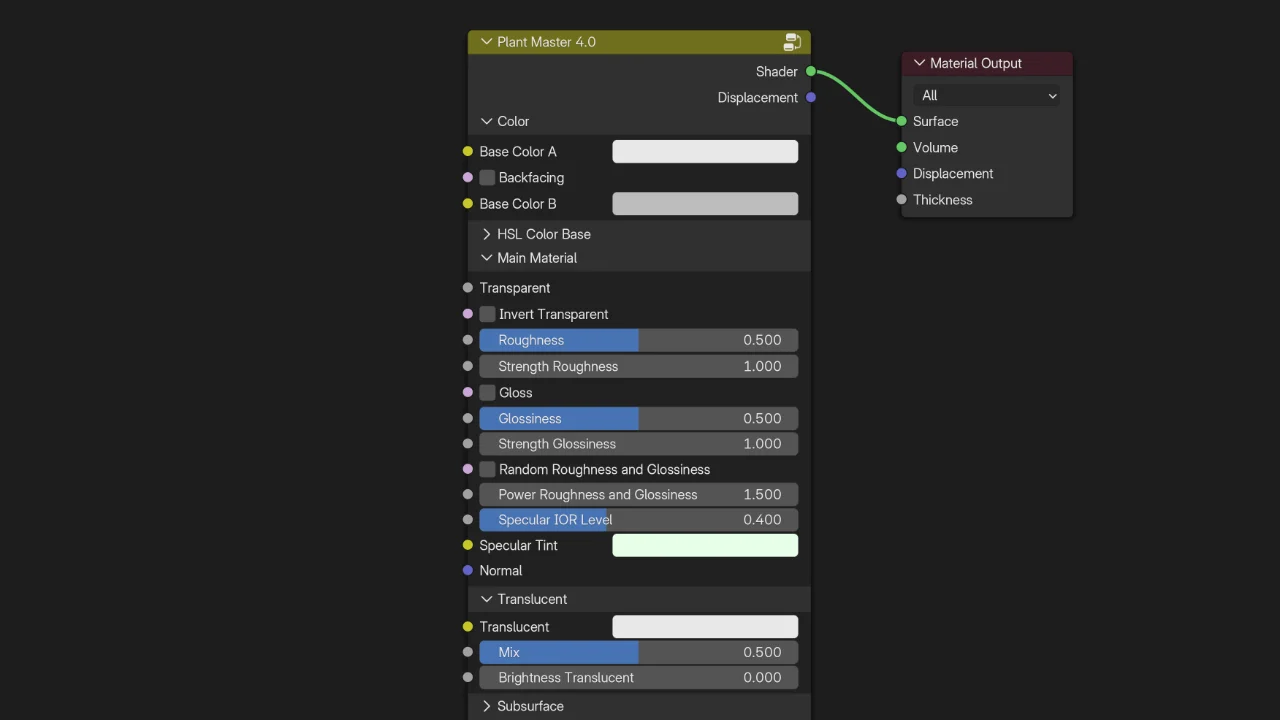The width and height of the screenshot is (1280, 720).
Task: Click the node group edit icon on Plant Master header
Action: coord(792,42)
